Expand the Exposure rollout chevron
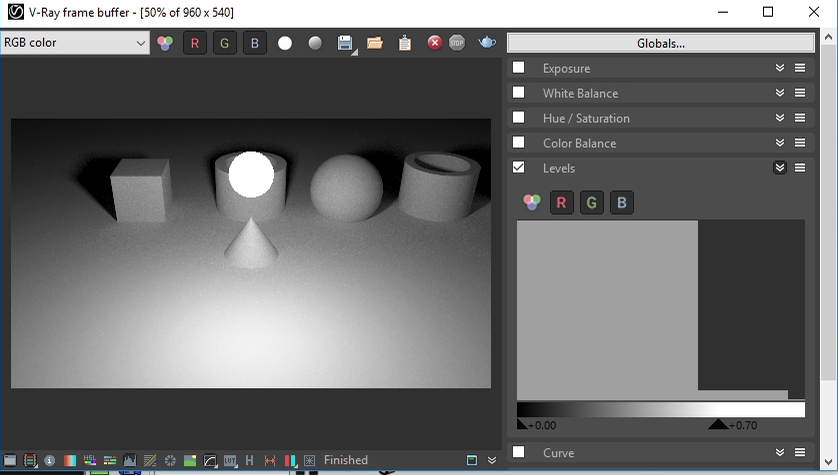838x475 pixels. coord(780,68)
